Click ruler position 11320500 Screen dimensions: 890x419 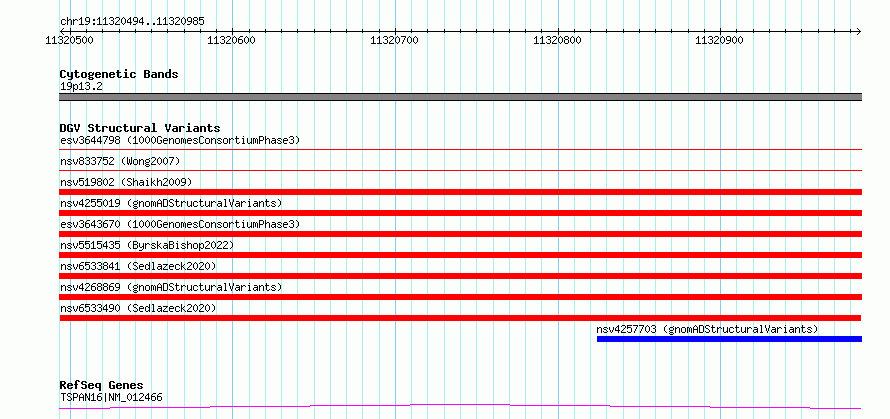pyautogui.click(x=69, y=40)
